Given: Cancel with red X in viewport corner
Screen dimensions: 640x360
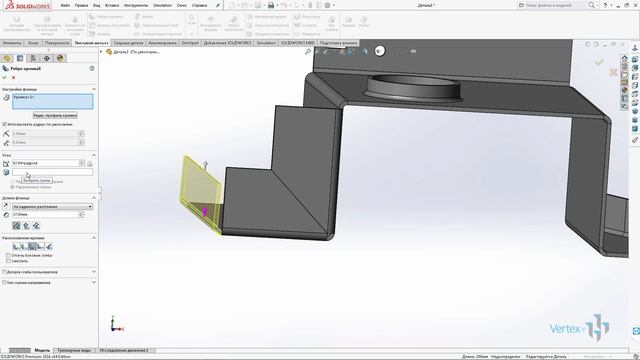Looking at the screenshot, I should pyautogui.click(x=613, y=72).
